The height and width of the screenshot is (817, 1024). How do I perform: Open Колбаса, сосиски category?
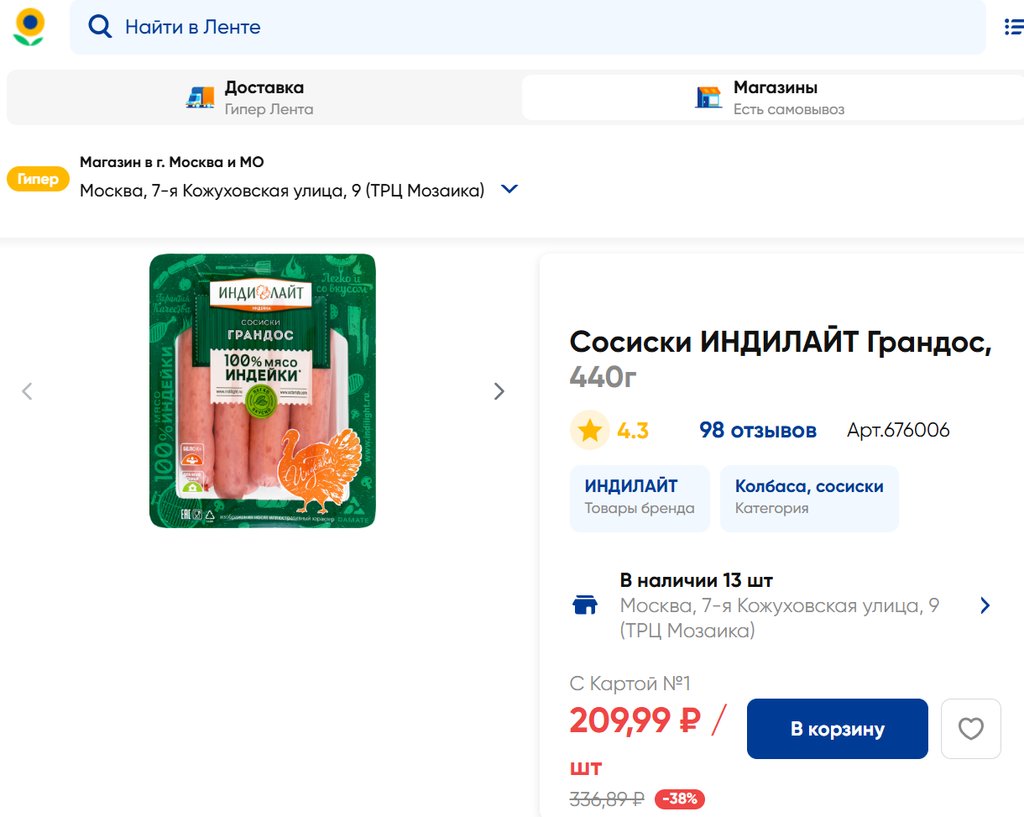(x=809, y=497)
